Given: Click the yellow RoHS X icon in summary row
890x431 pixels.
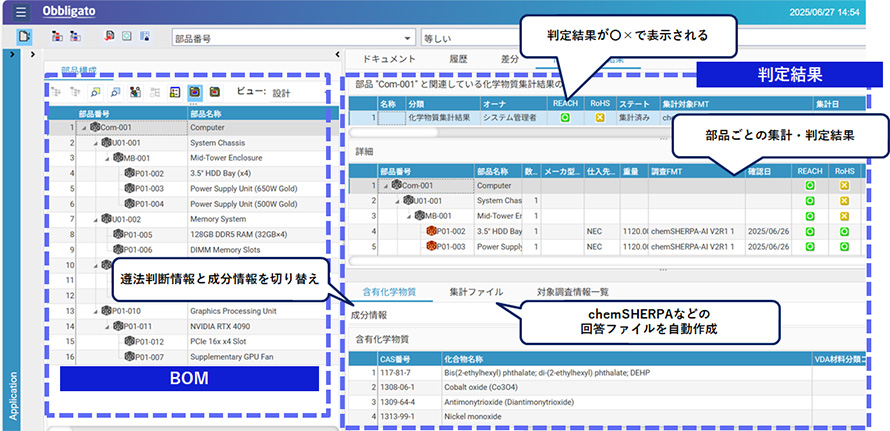Looking at the screenshot, I should (x=599, y=118).
